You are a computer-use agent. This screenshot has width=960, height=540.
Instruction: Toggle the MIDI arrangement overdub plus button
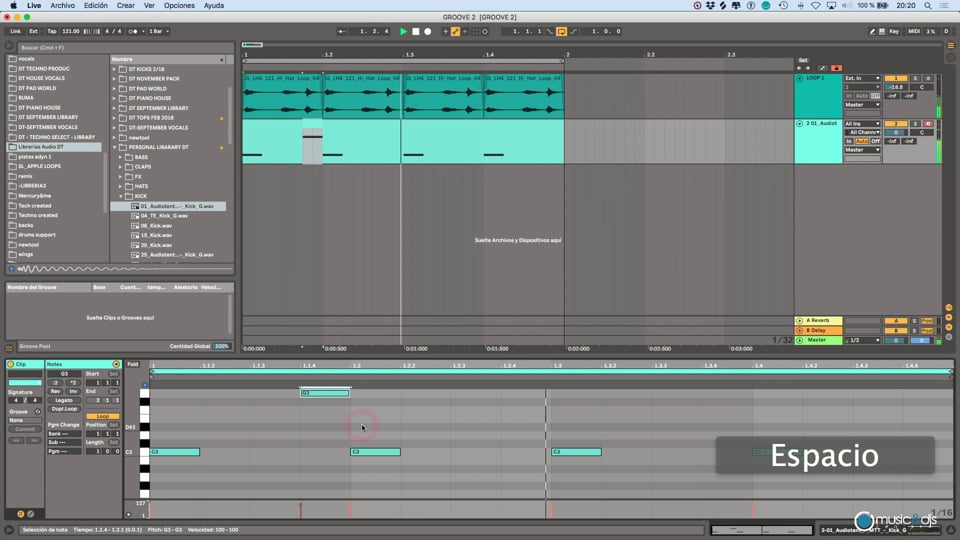tap(446, 31)
